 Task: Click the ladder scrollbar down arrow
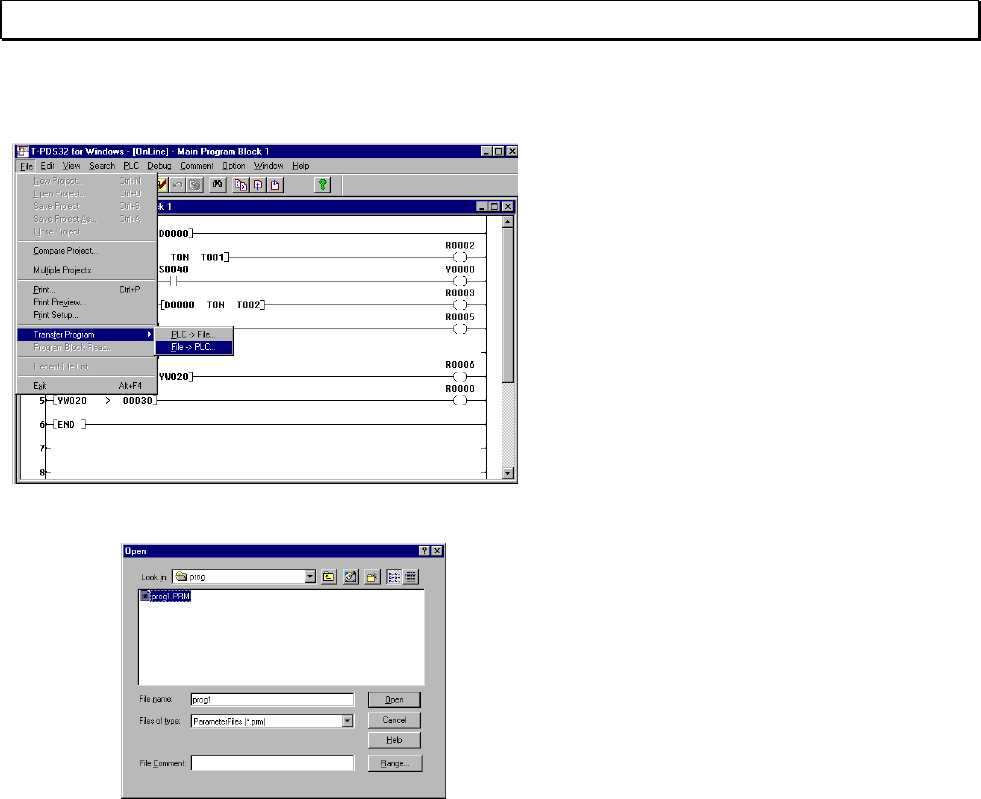pos(508,474)
